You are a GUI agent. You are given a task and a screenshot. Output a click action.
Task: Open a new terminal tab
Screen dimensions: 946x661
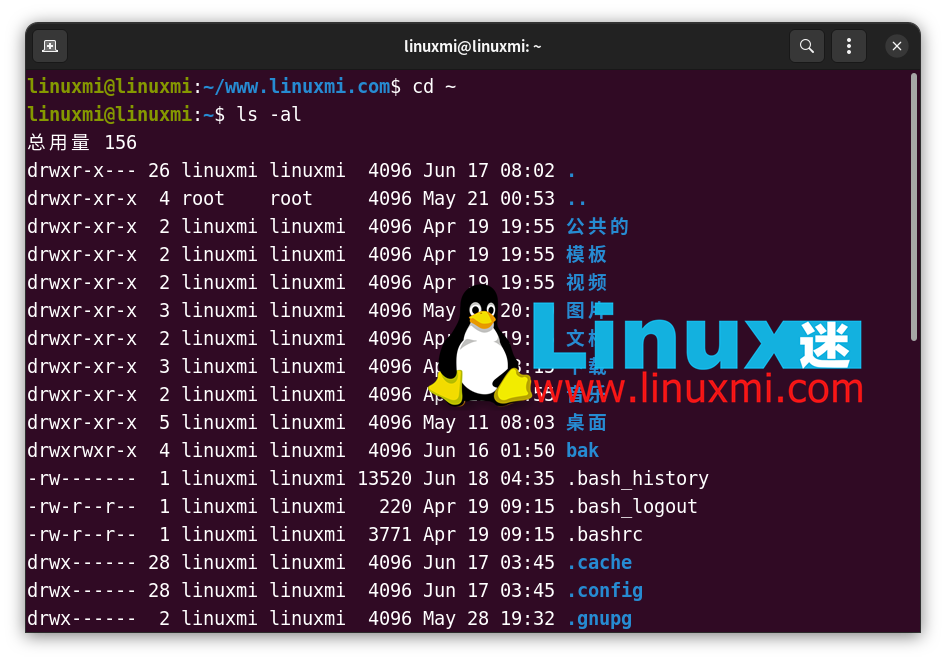[x=50, y=46]
